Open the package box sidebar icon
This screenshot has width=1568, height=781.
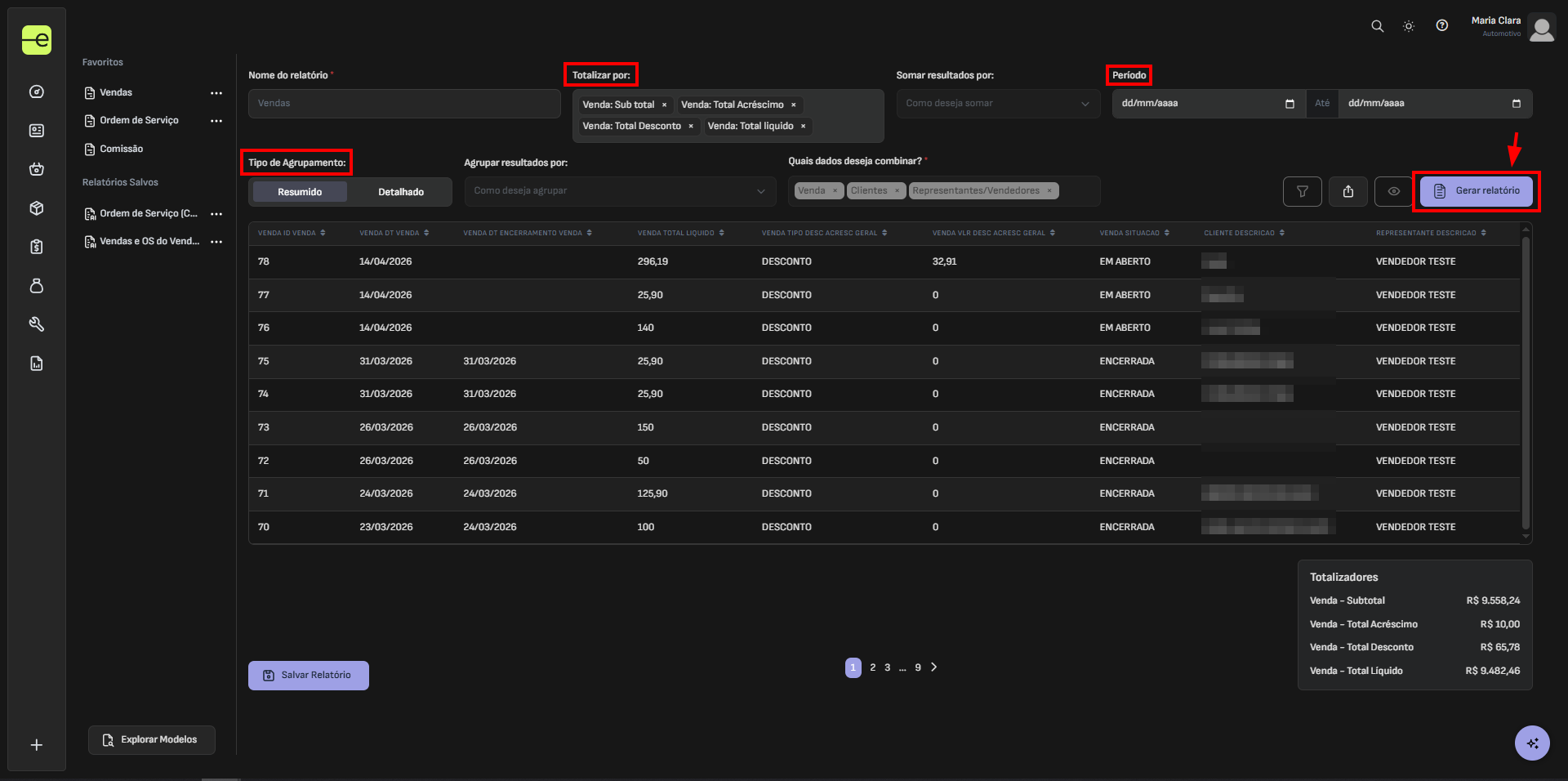click(37, 208)
